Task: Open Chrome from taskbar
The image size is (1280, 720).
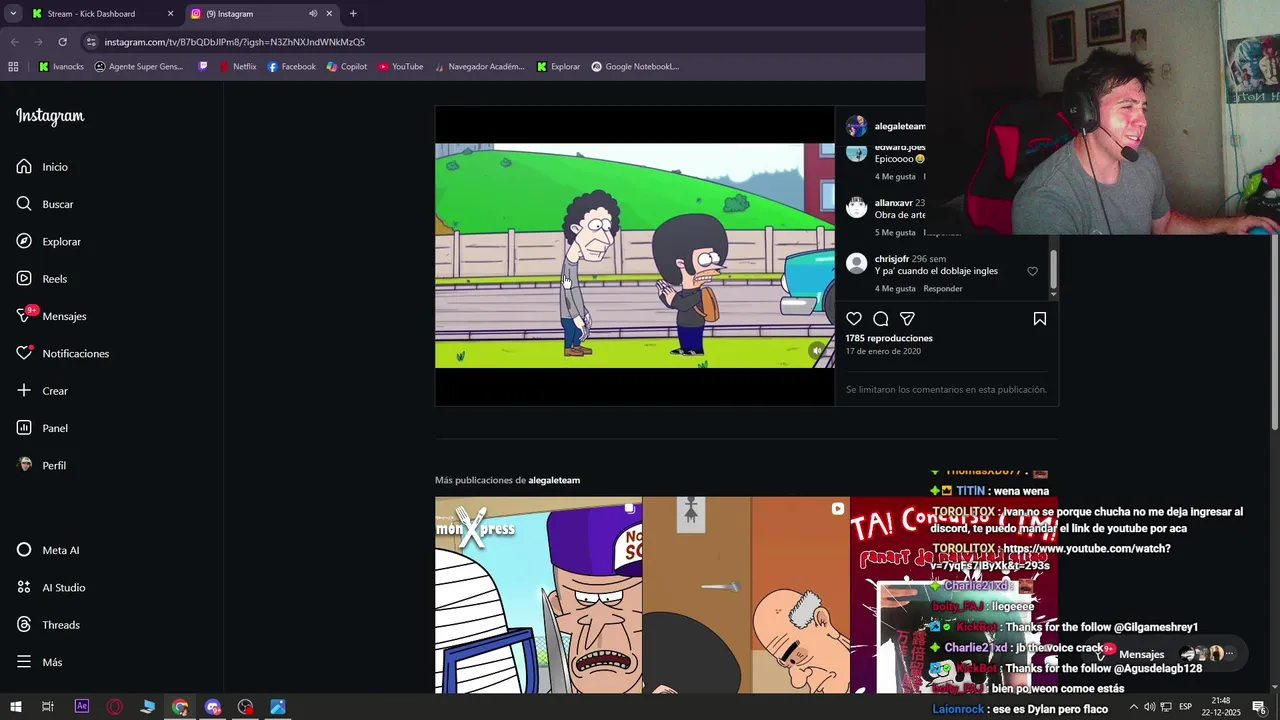Action: [x=180, y=707]
